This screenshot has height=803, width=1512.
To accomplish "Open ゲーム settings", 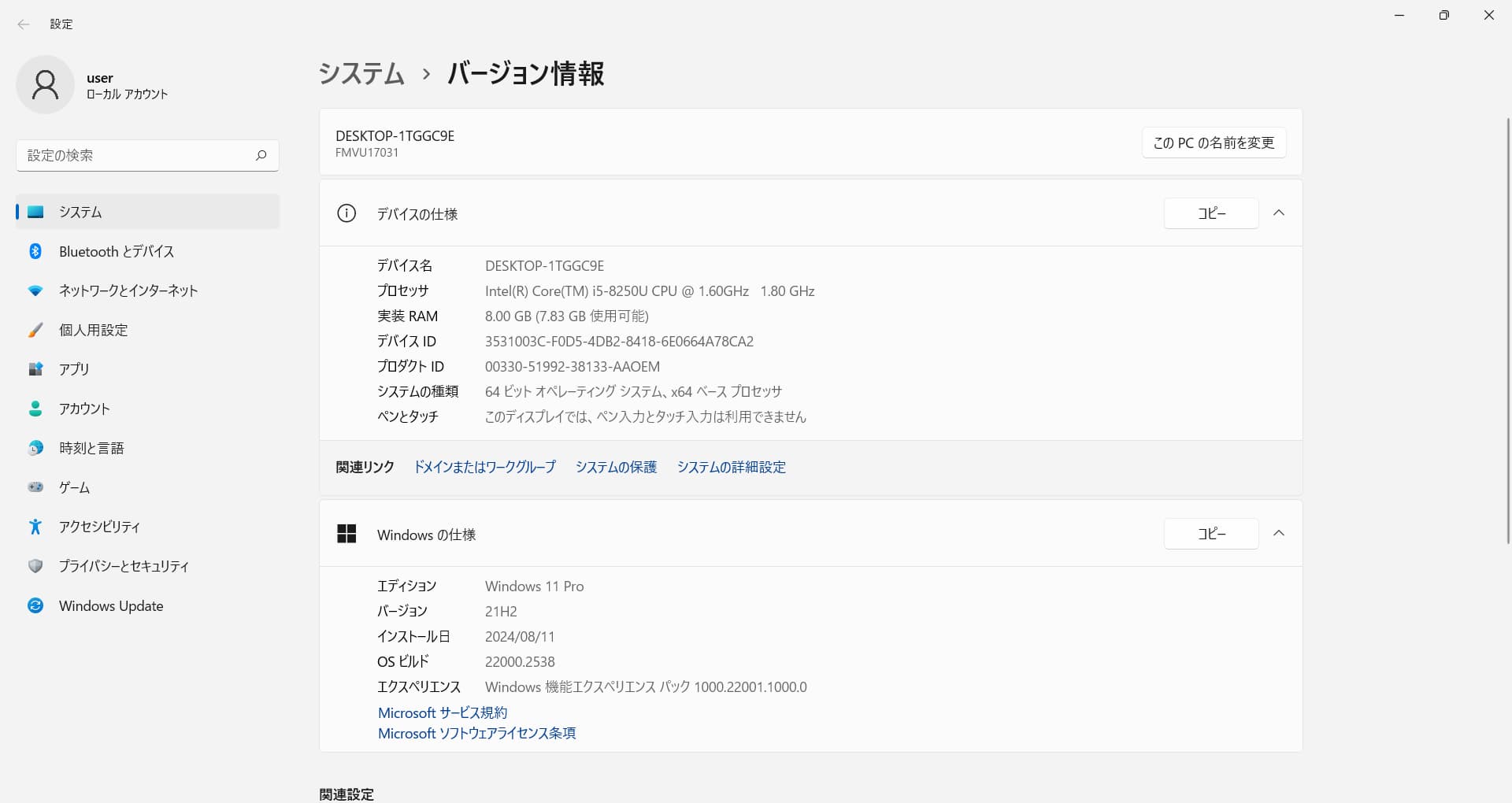I will (148, 487).
